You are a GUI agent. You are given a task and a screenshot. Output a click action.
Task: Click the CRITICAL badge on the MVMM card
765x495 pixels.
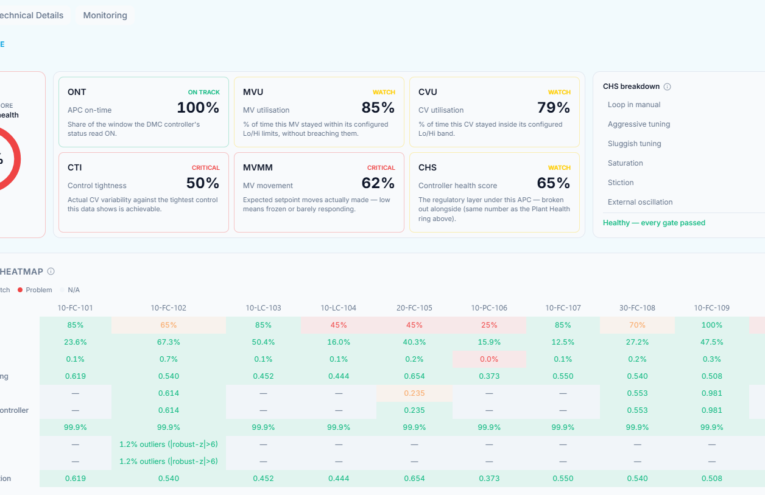[x=381, y=168]
